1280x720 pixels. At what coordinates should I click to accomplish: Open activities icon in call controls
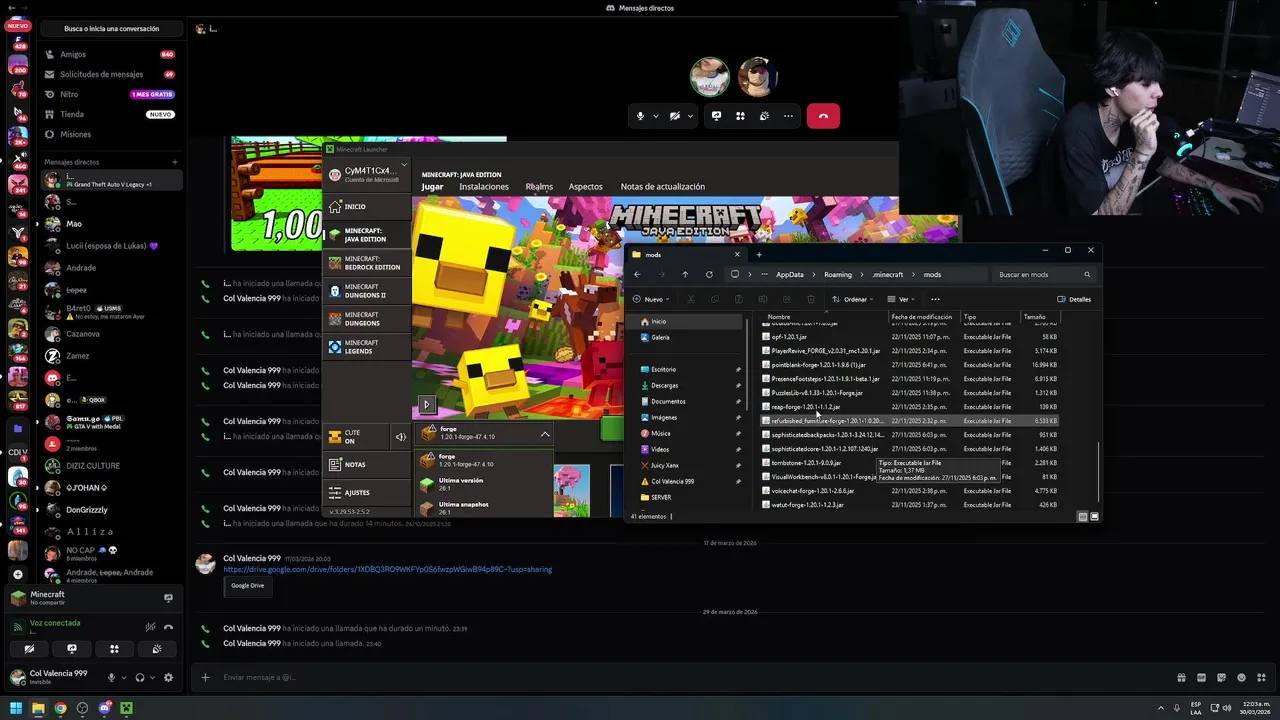(x=740, y=116)
